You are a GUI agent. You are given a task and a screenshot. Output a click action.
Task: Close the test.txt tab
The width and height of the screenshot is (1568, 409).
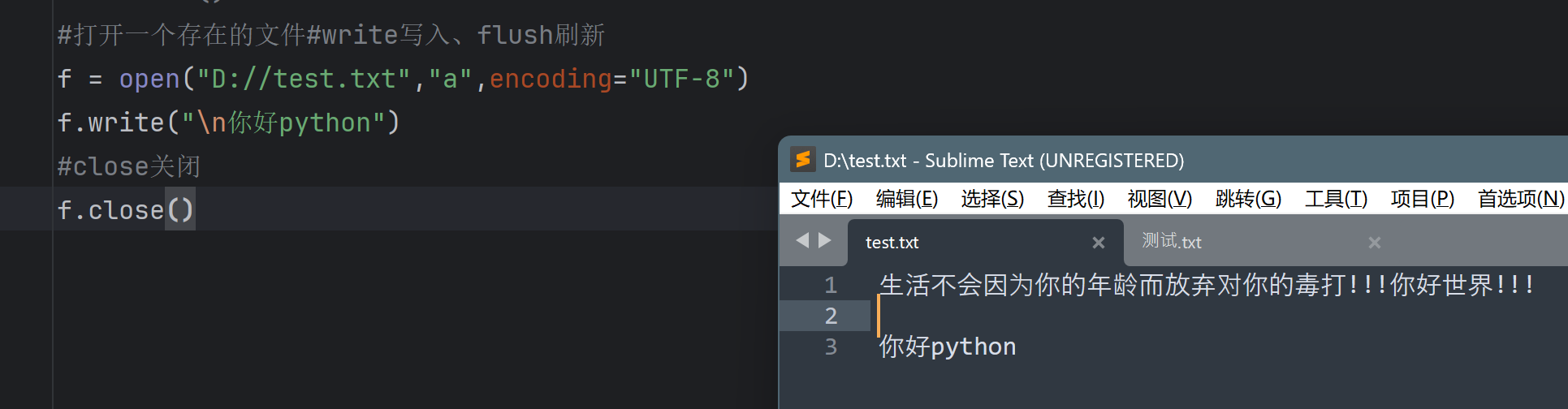1099,243
